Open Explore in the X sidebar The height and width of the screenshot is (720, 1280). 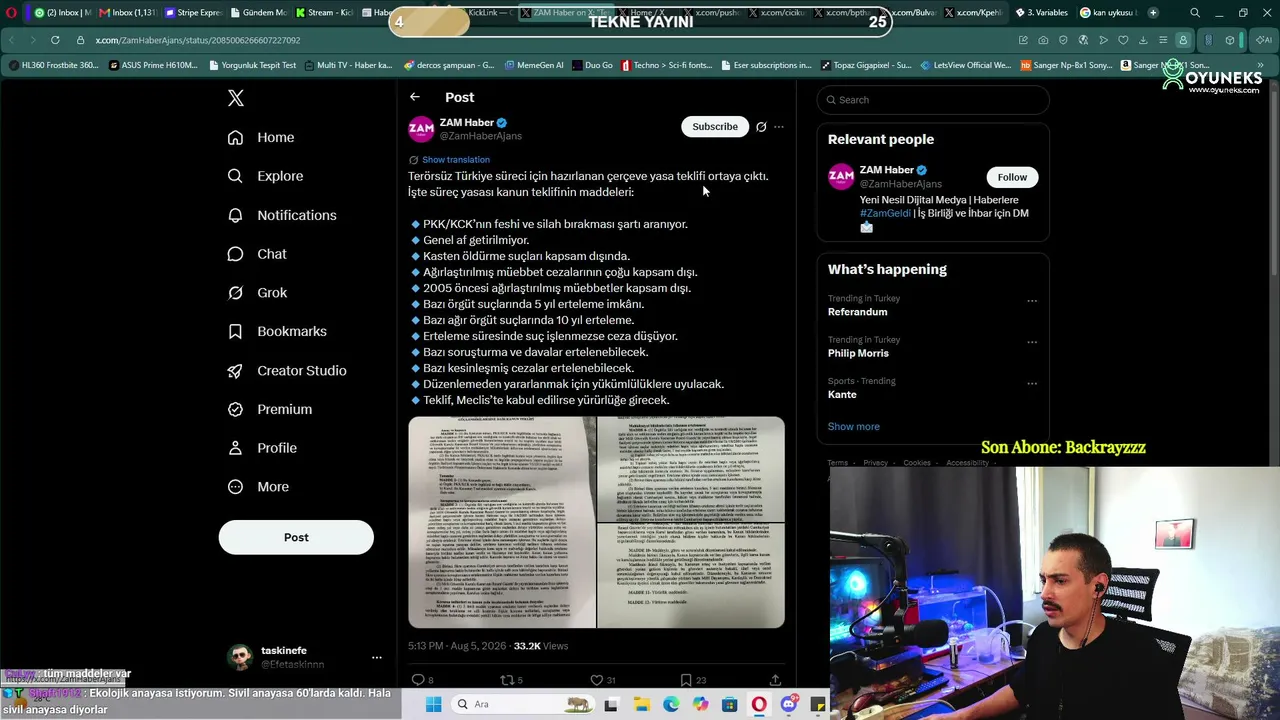pyautogui.click(x=265, y=176)
